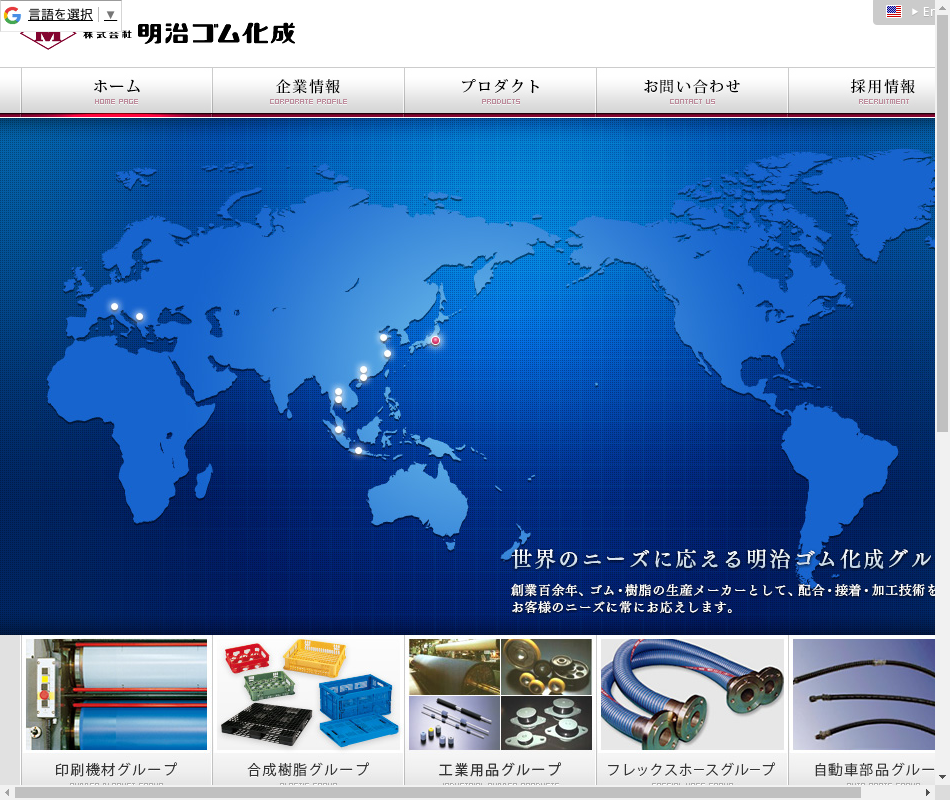Viewport: 950px width, 800px height.
Task: Go to the プロダクト products menu
Action: click(500, 92)
